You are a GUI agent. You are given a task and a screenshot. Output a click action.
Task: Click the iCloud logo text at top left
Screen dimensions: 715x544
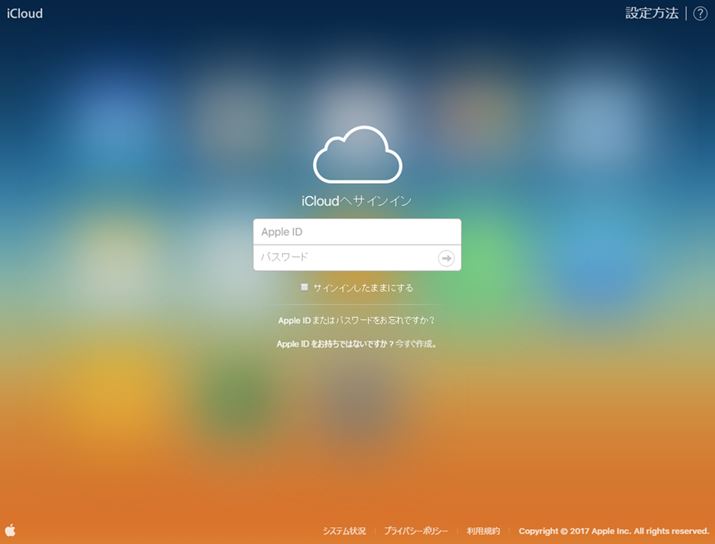pyautogui.click(x=25, y=13)
